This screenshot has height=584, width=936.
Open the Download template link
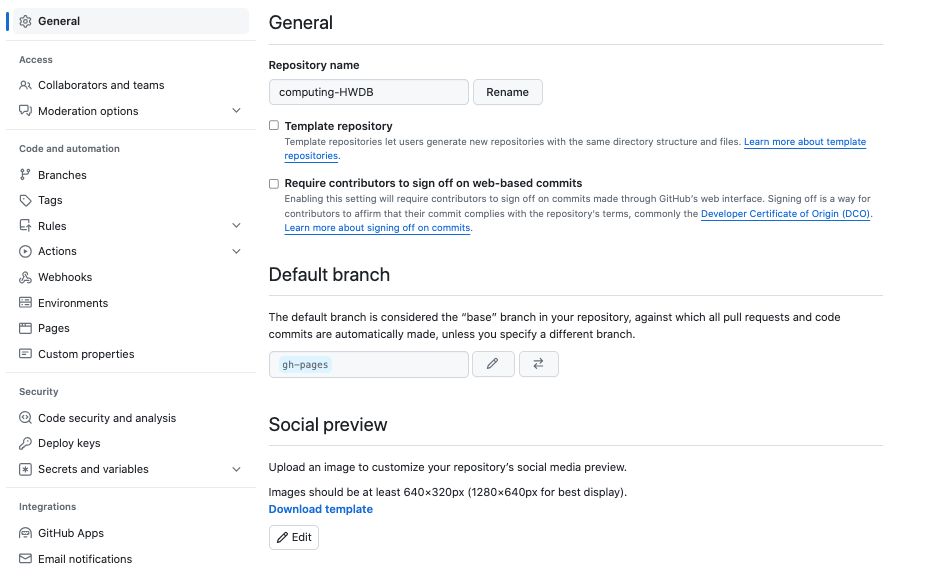tap(320, 509)
